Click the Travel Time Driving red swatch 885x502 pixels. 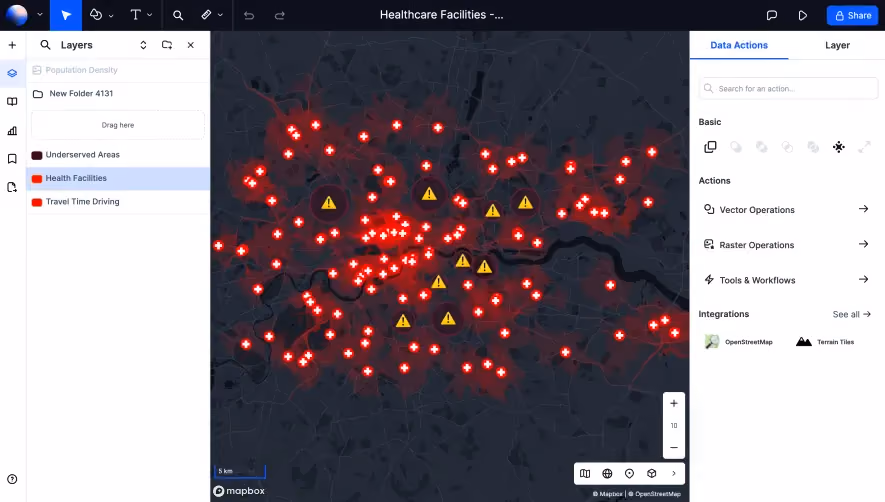coord(37,202)
